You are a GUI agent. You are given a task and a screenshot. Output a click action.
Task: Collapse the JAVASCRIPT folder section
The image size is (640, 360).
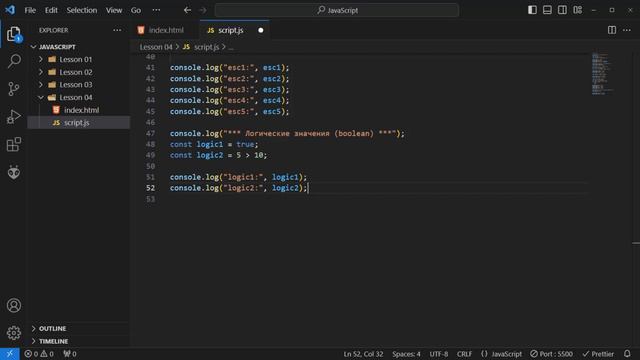coord(57,47)
